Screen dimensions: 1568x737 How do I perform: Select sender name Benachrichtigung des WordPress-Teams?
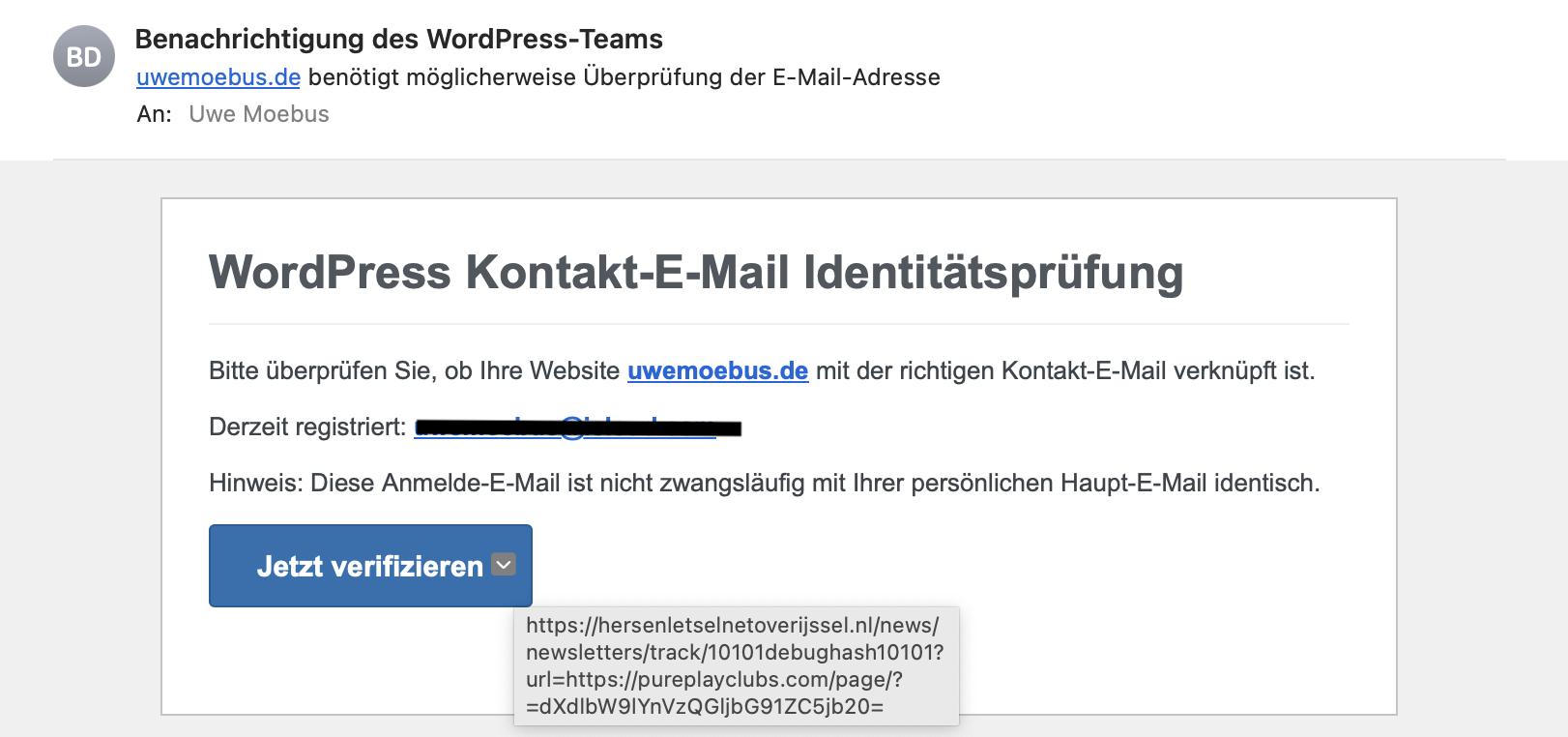coord(398,40)
